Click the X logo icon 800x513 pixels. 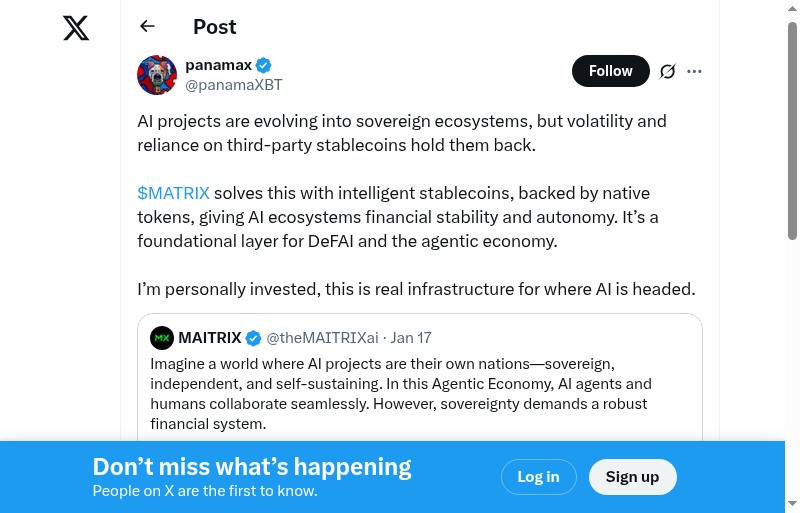pyautogui.click(x=76, y=28)
